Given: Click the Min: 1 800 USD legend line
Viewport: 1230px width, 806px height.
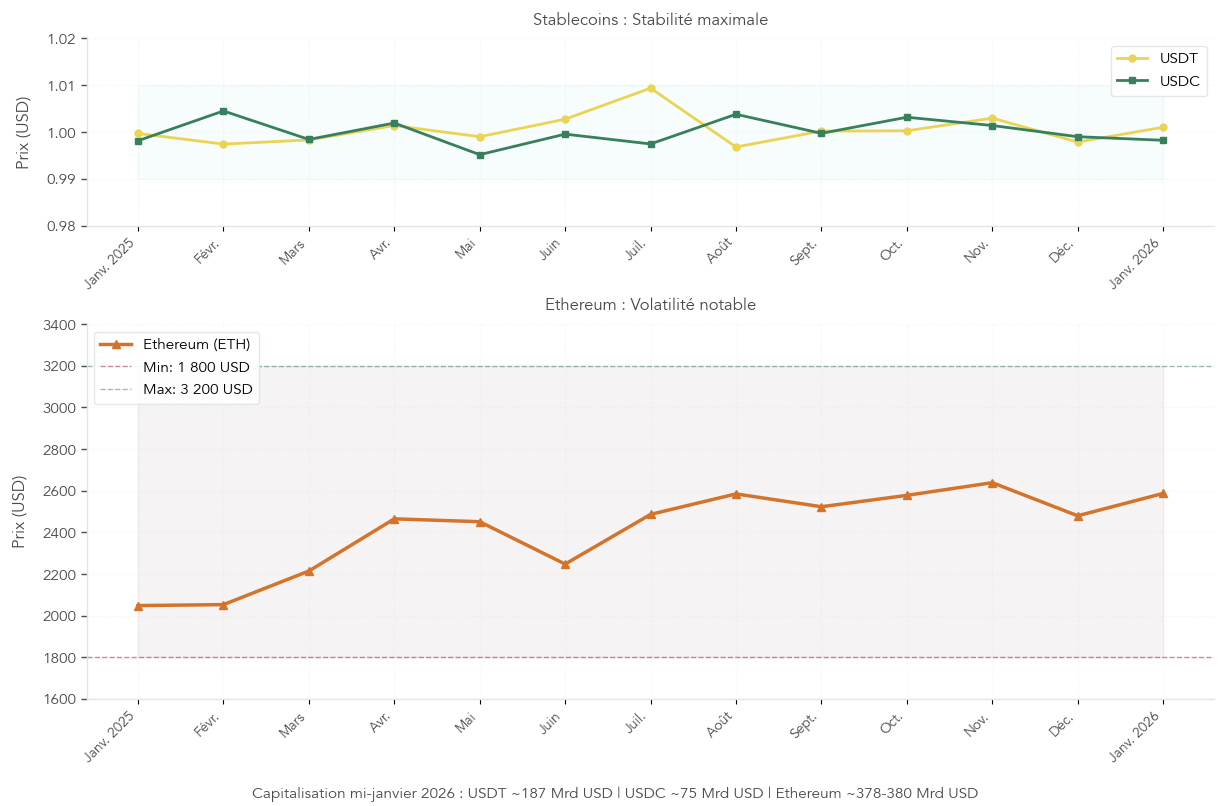Looking at the screenshot, I should point(115,367).
